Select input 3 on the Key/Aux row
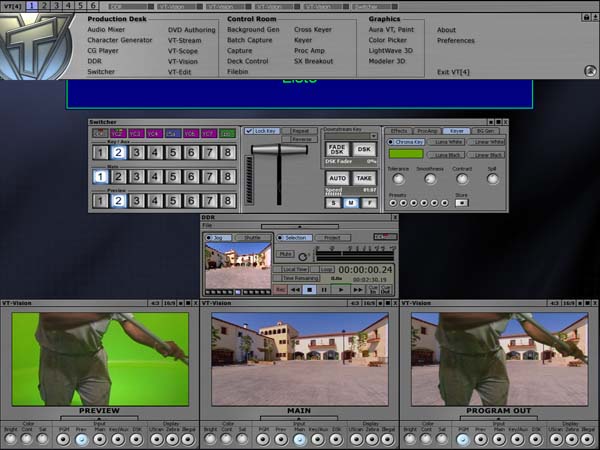 coord(136,152)
